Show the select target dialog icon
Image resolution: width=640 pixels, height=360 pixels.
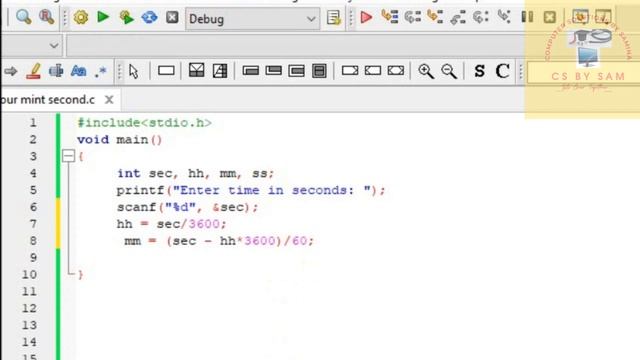(333, 18)
